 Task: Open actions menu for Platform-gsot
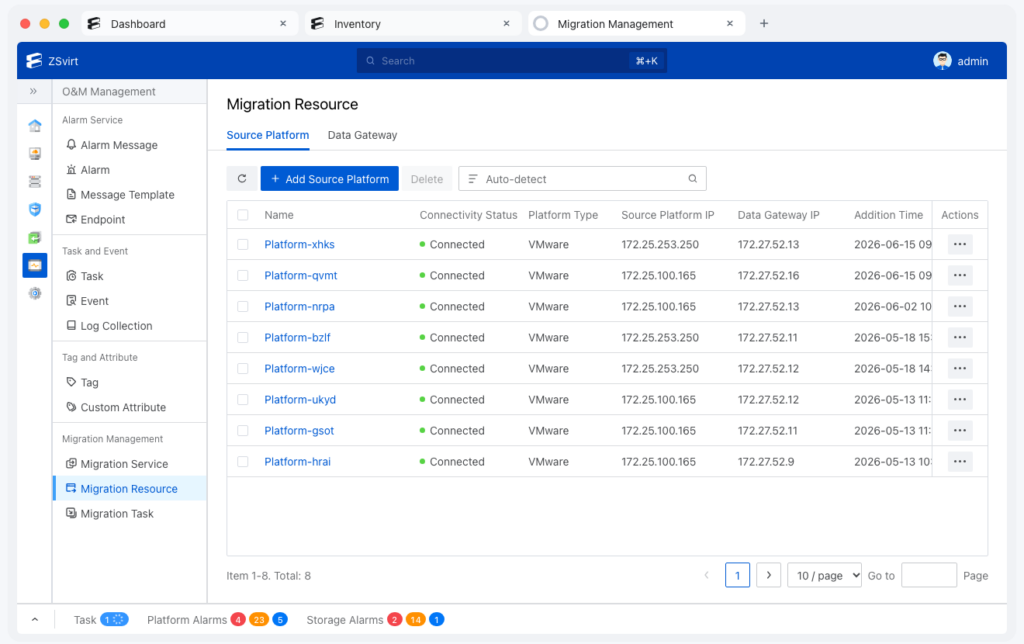point(959,430)
